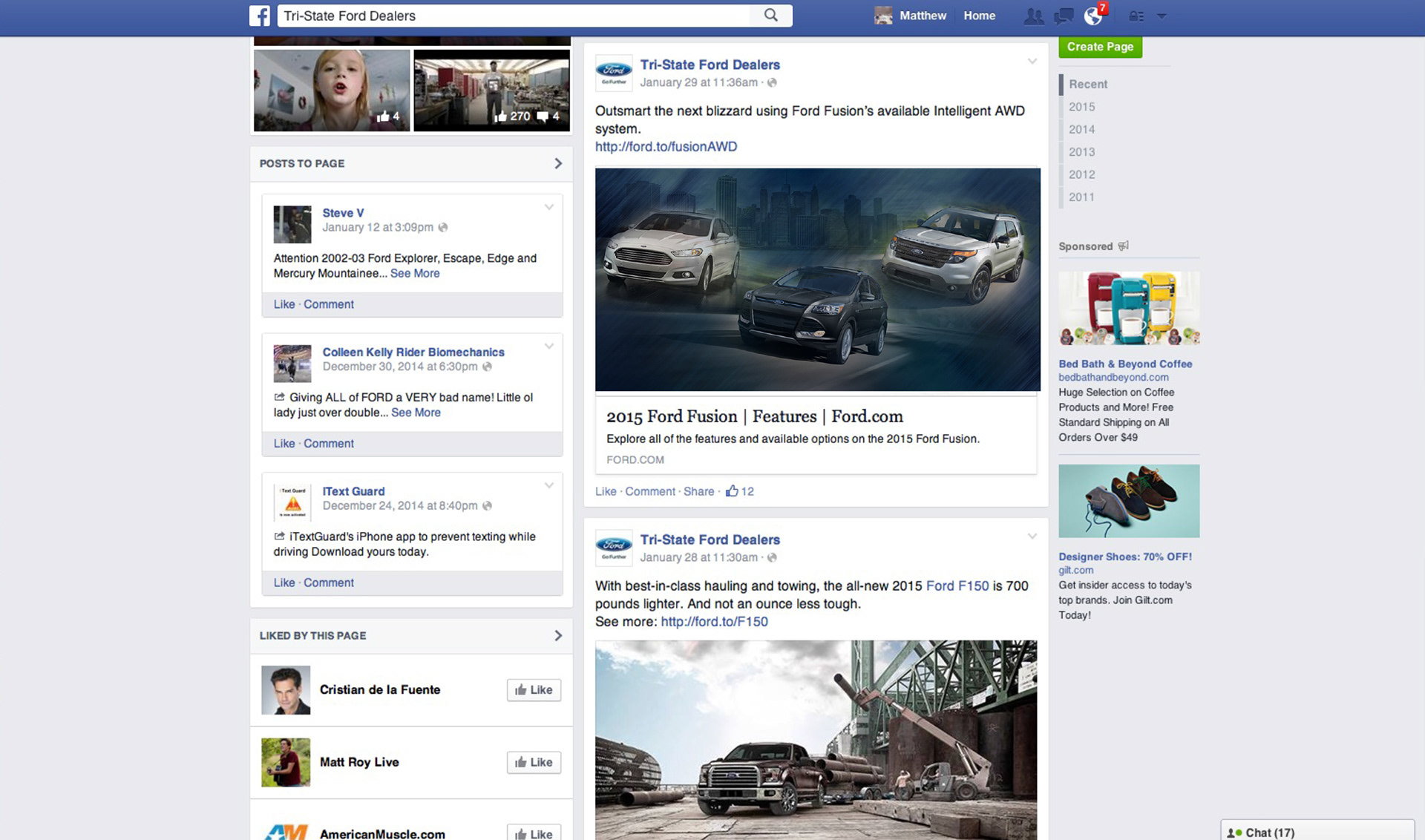Click the Ford F150 hyperlink in the post
This screenshot has height=840, width=1425.
pos(957,585)
